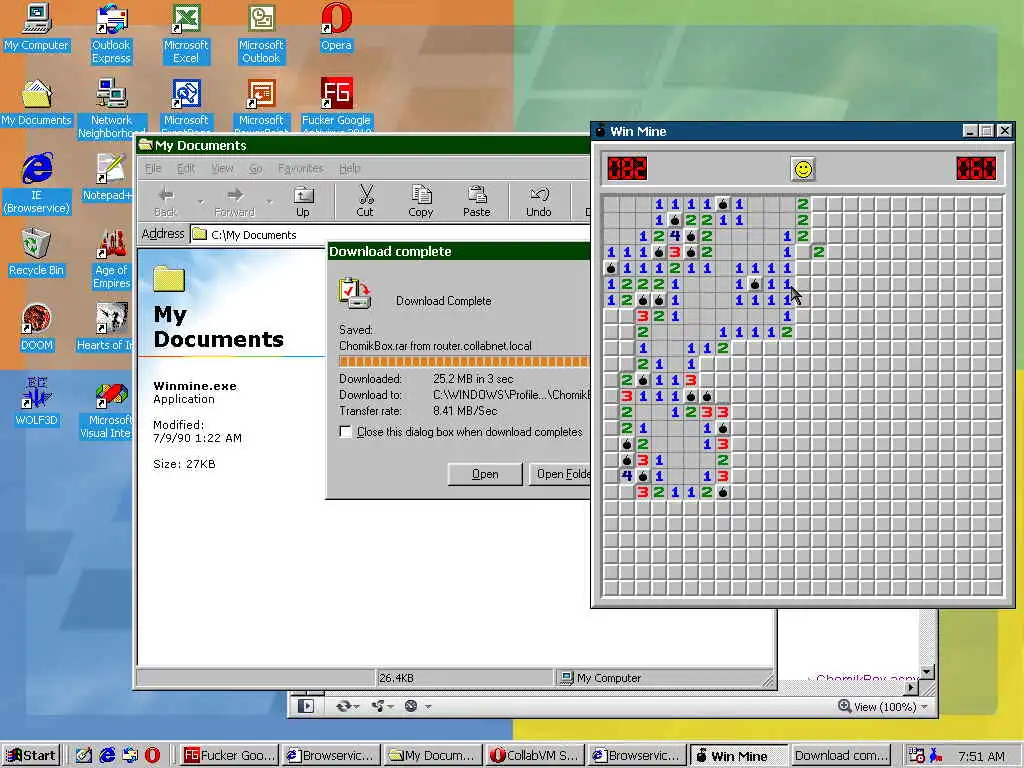
Task: Click Open Folder in Download complete dialog
Action: click(559, 474)
